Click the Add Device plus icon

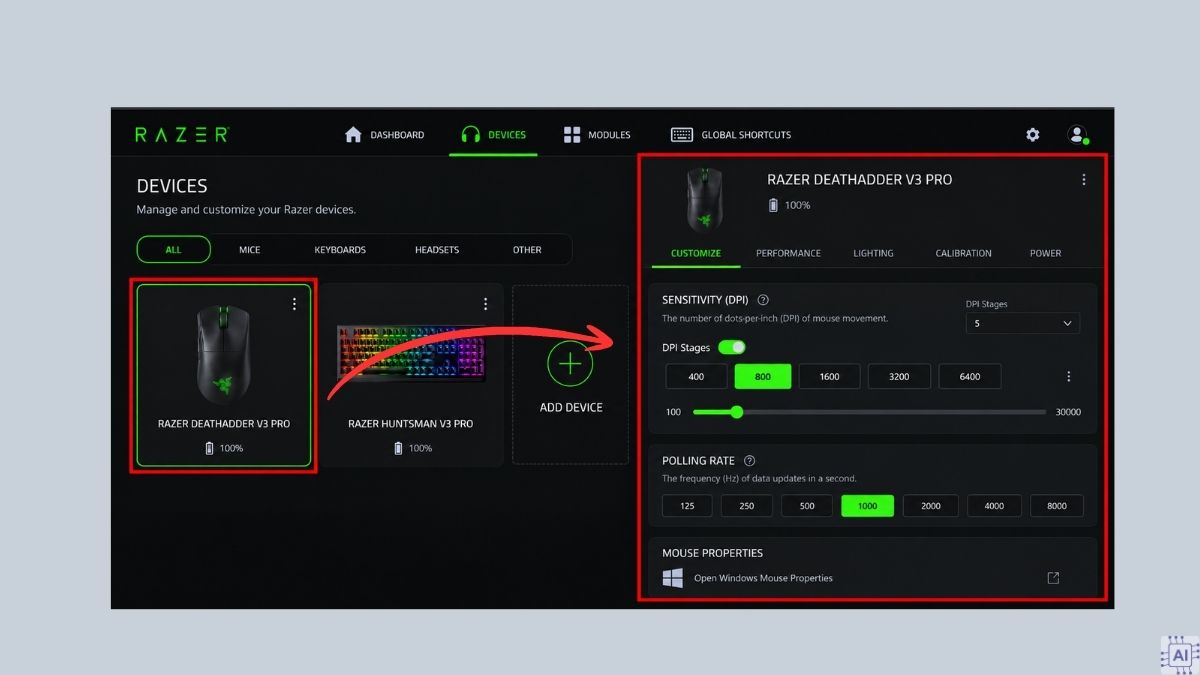point(570,363)
